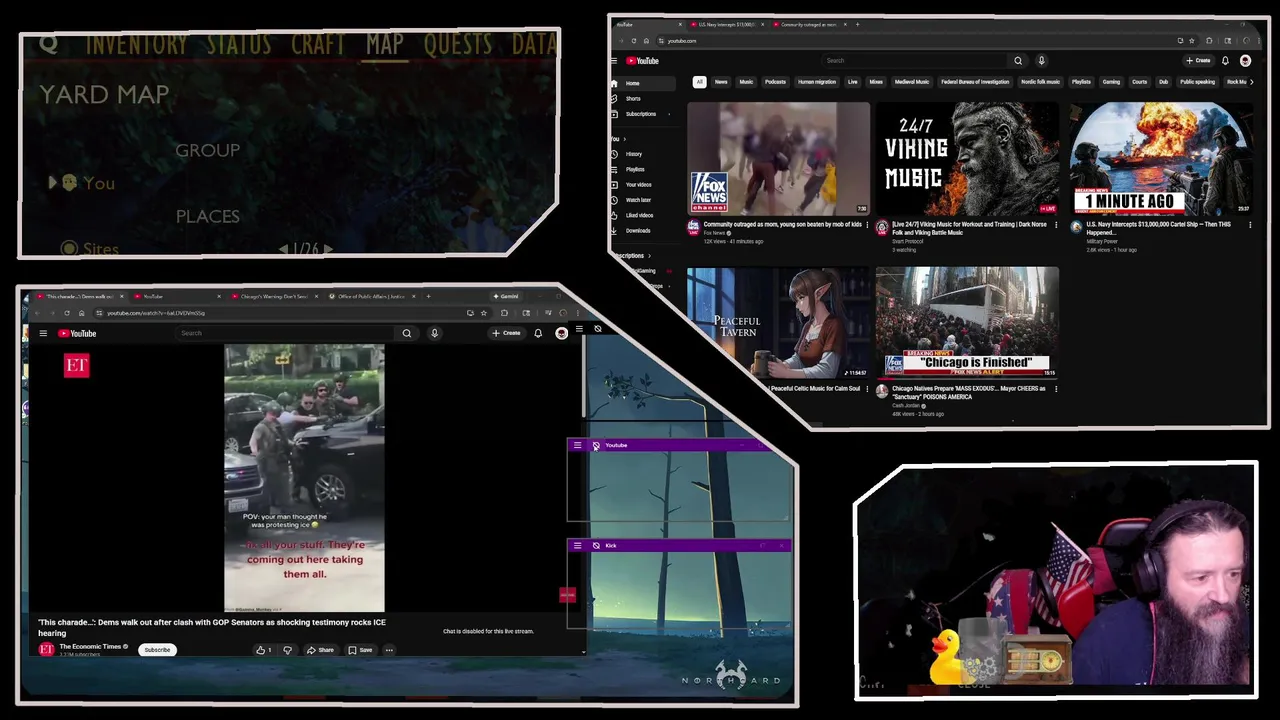Open Gemini button in left browser tab bar
This screenshot has width=1280, height=720.
point(506,296)
